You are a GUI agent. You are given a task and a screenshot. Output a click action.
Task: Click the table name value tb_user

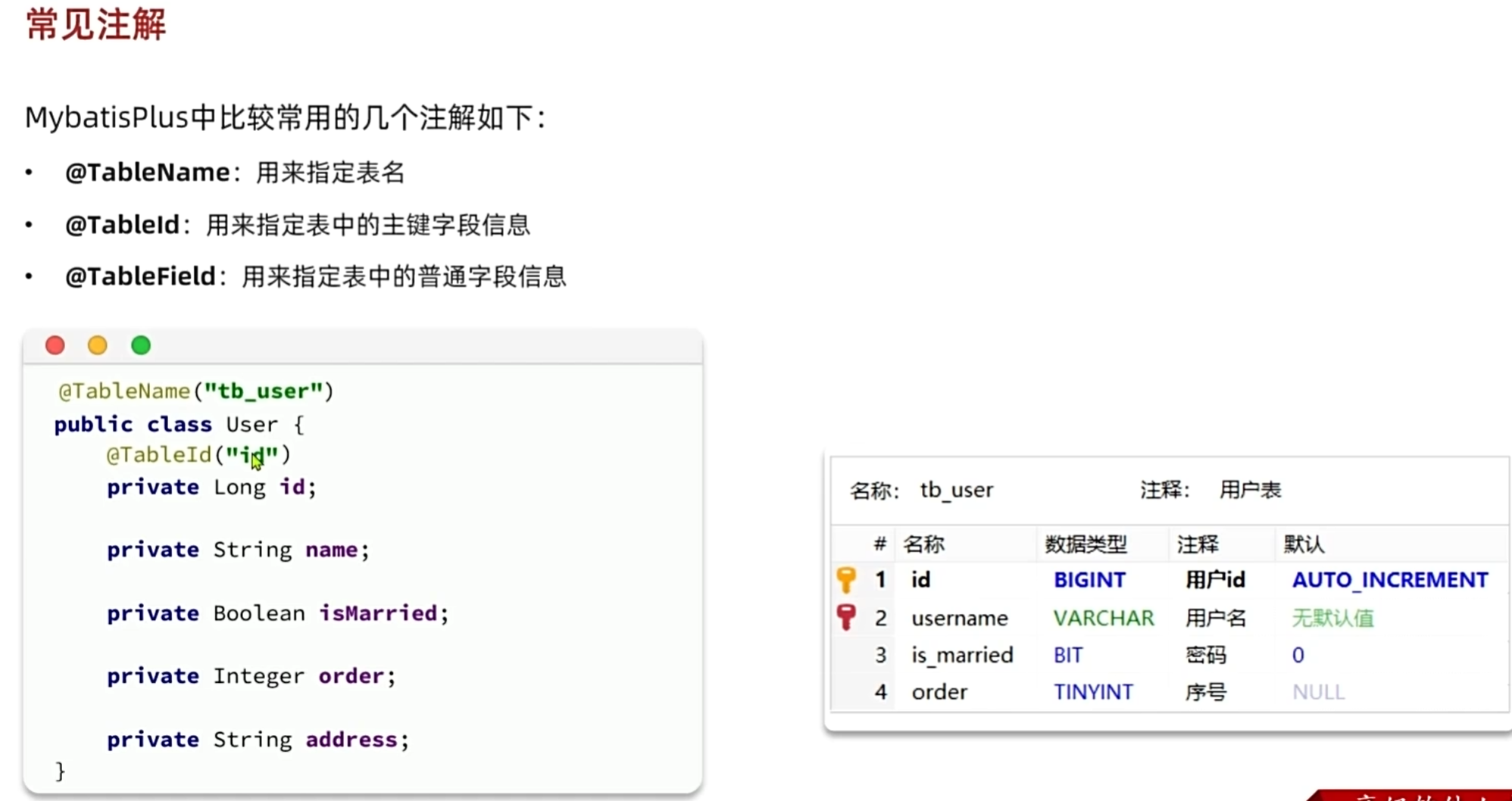coord(957,491)
